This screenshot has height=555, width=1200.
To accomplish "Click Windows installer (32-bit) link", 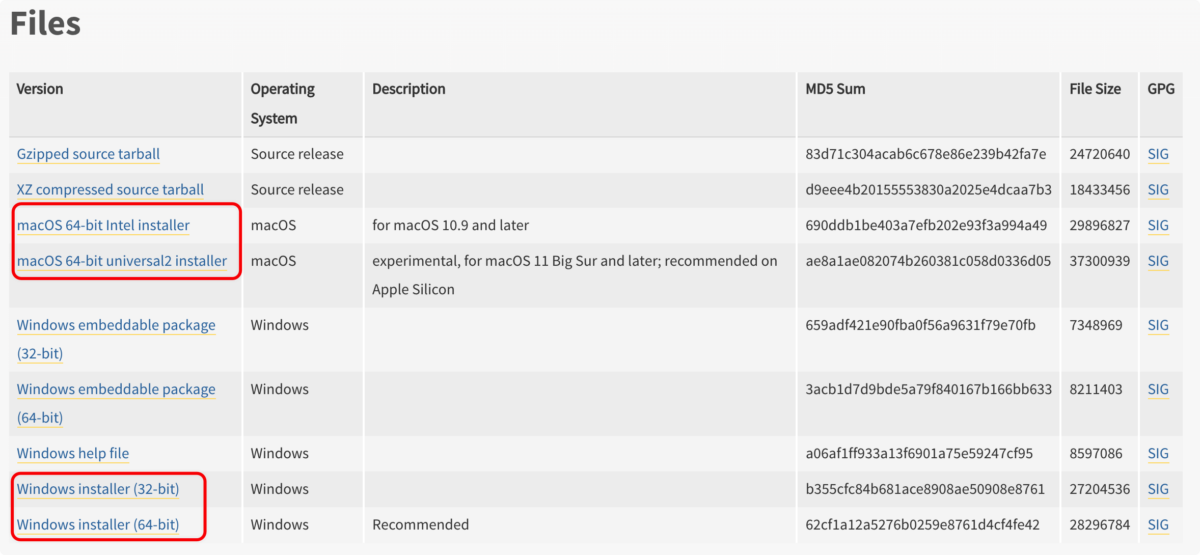I will click(98, 489).
